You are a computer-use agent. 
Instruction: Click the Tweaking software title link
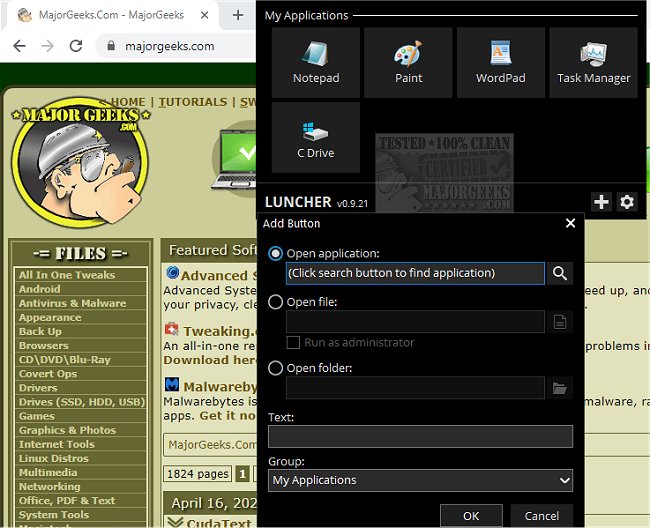tap(220, 331)
